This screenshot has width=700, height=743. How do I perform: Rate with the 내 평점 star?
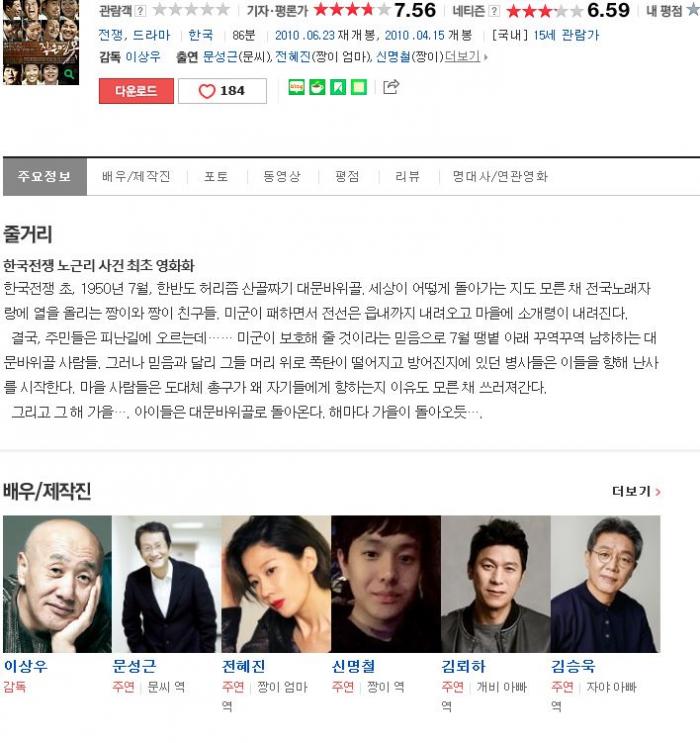click(x=692, y=10)
